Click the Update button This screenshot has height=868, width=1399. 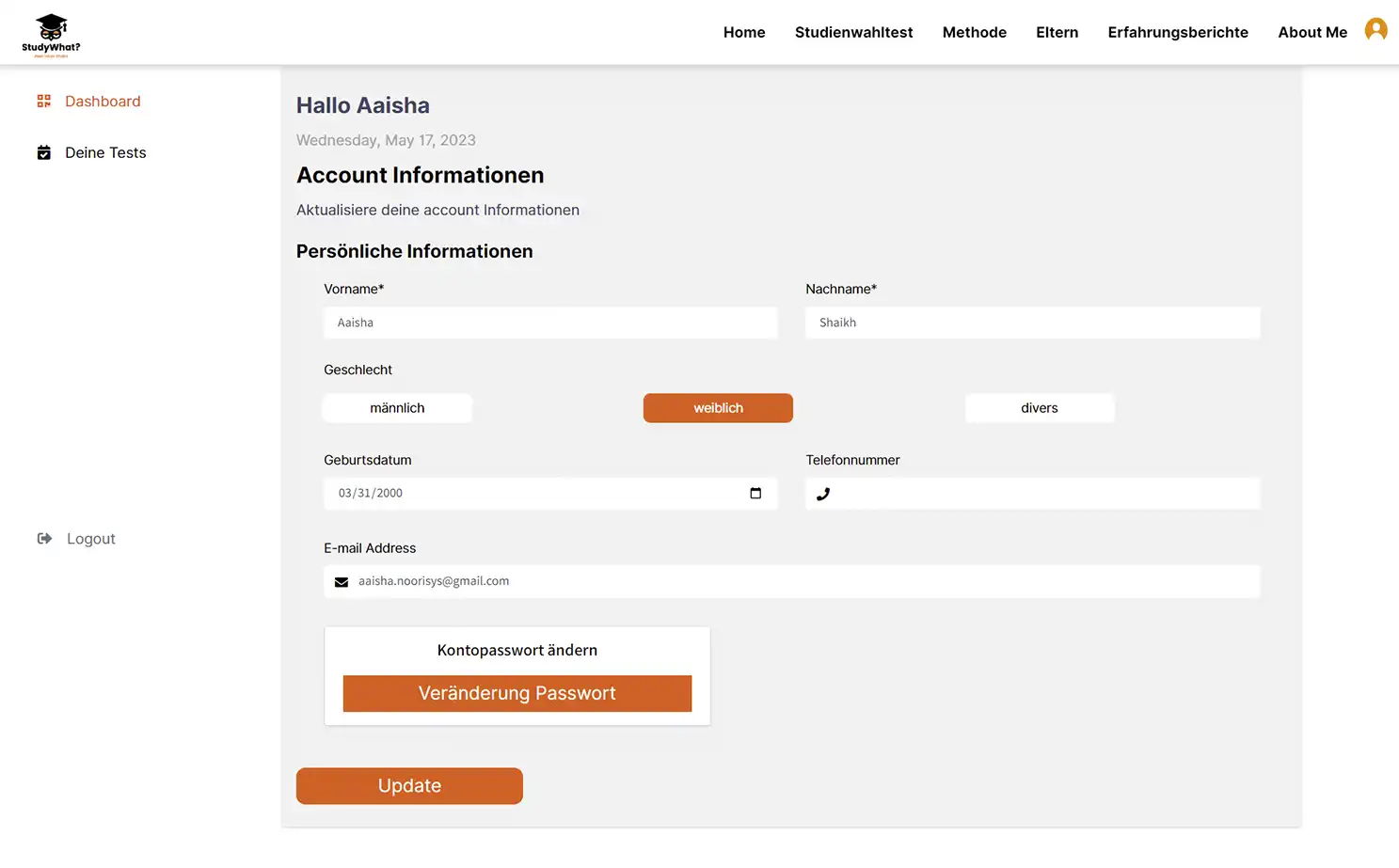pos(409,785)
